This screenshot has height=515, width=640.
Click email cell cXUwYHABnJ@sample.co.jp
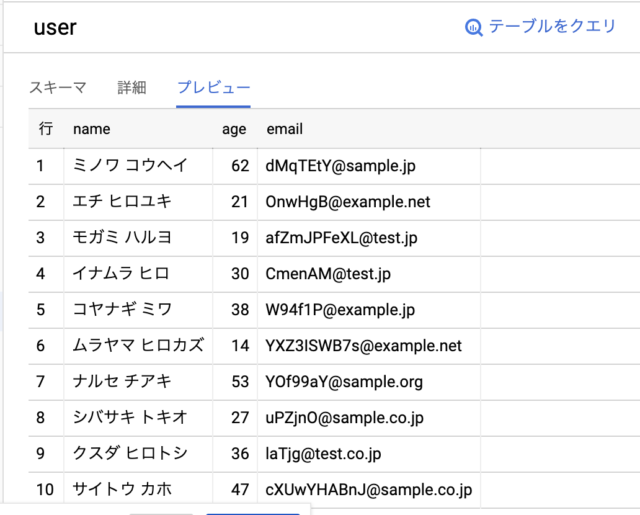[369, 489]
